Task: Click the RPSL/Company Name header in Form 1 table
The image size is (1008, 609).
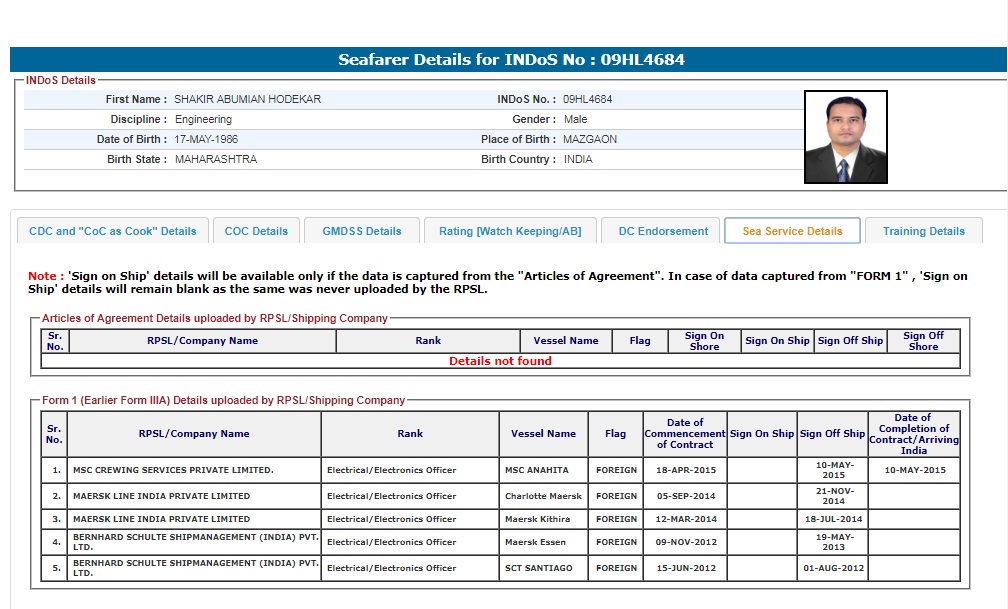Action: 194,434
